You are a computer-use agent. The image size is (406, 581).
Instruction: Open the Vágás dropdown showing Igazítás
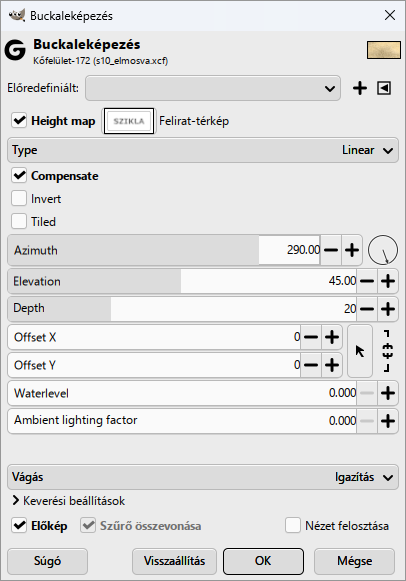point(203,477)
